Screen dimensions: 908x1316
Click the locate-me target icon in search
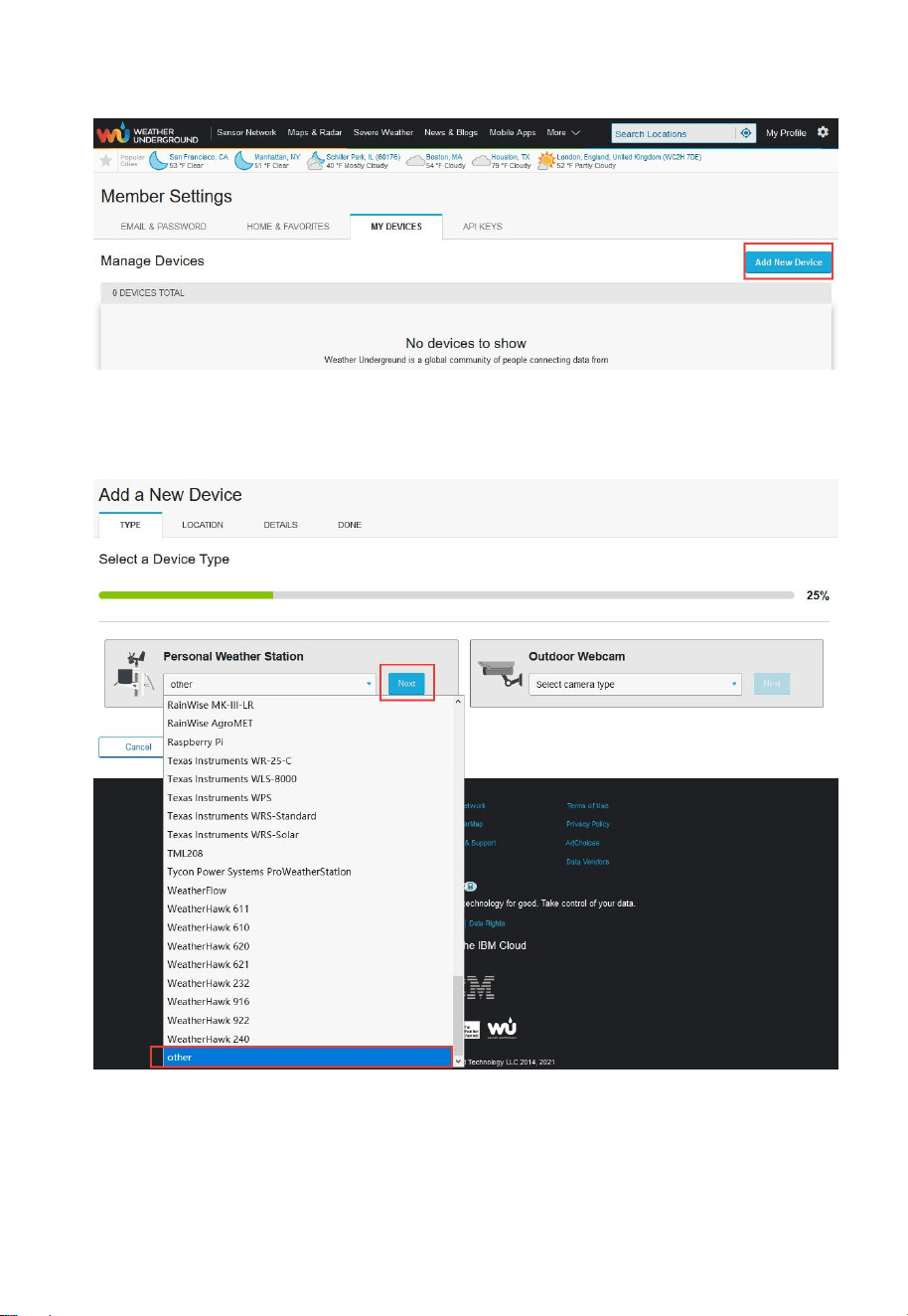(x=746, y=133)
